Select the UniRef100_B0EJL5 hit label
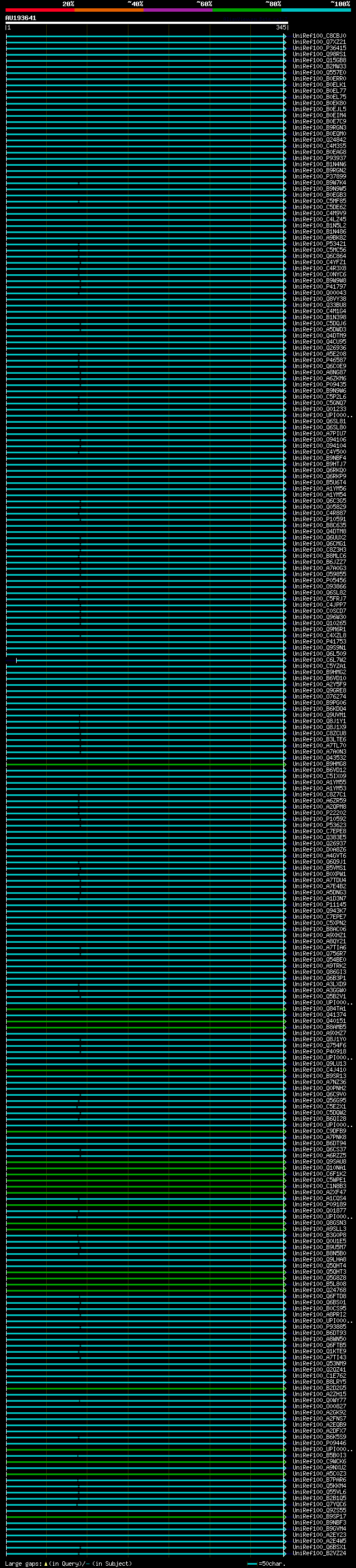Viewport: 356px width, 1568px height. pos(319,109)
